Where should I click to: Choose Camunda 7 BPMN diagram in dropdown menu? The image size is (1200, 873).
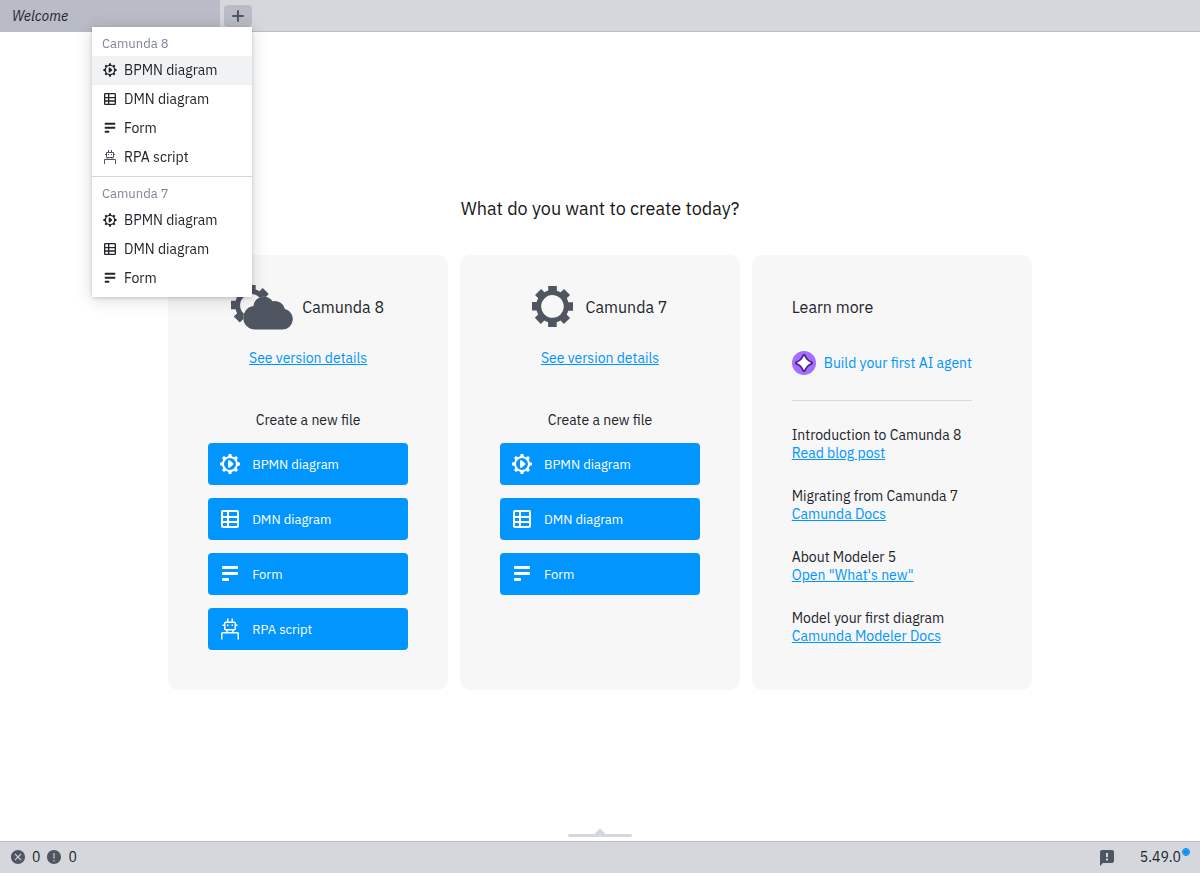[x=172, y=220]
